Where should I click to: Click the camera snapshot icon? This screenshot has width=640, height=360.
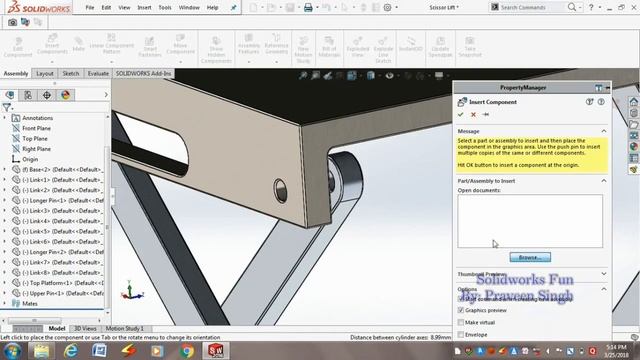pos(12,22)
